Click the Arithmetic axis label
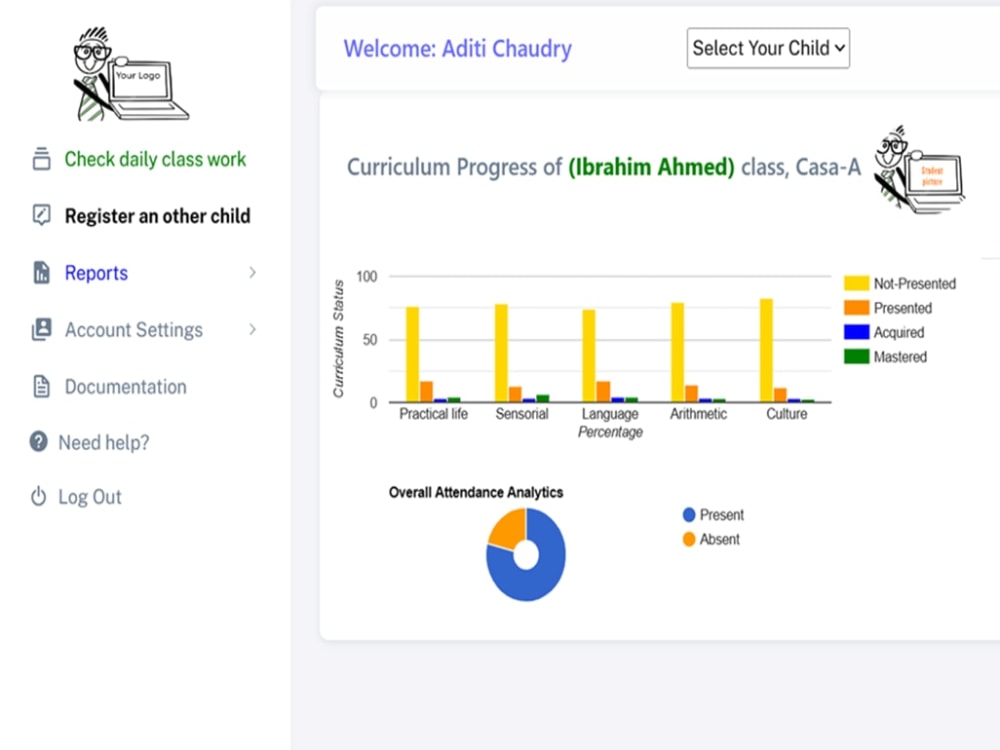This screenshot has height=750, width=1000. click(x=698, y=414)
